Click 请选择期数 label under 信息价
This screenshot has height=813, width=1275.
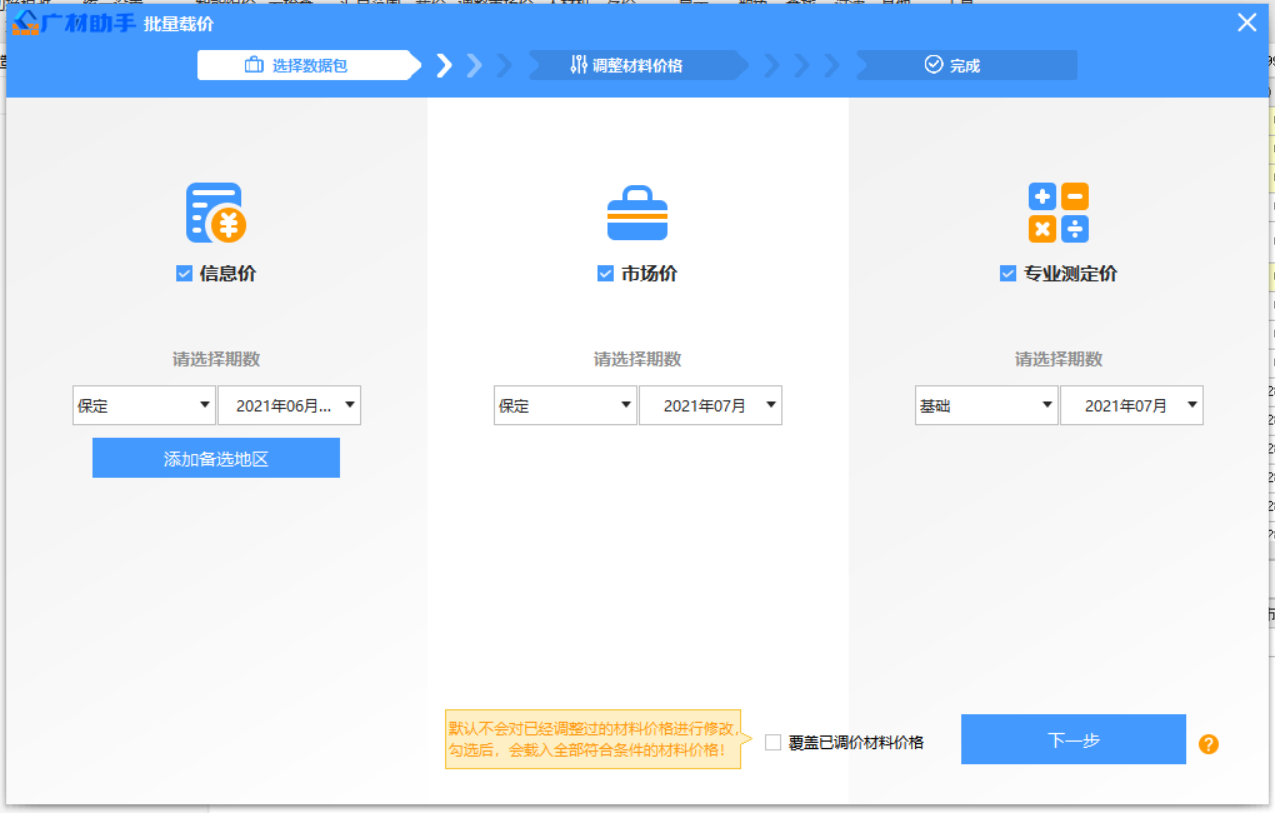[x=216, y=359]
